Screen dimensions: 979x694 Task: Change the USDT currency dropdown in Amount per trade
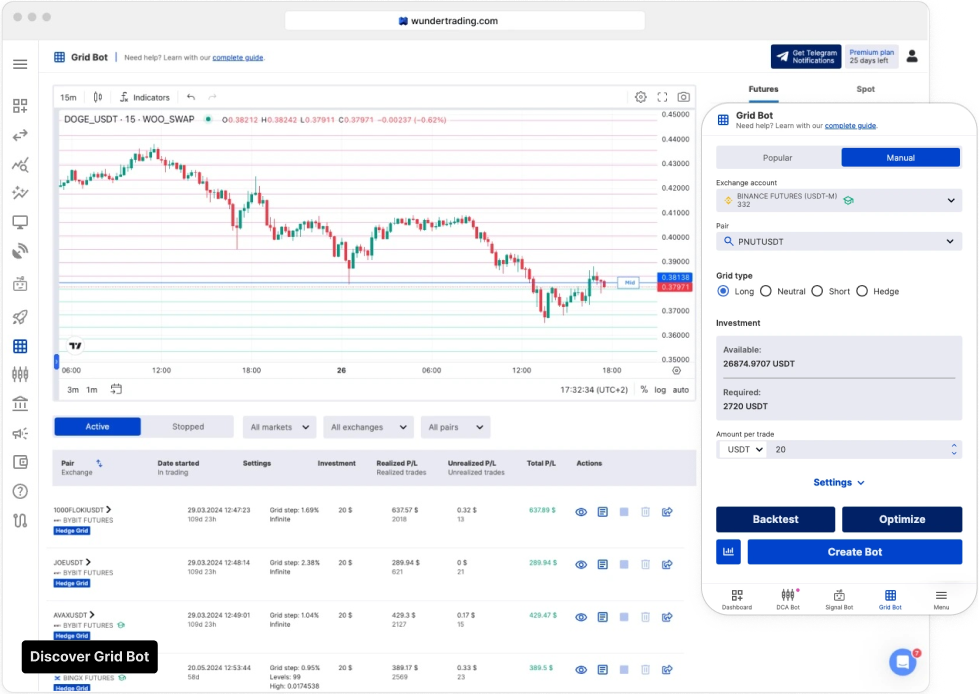coord(742,449)
